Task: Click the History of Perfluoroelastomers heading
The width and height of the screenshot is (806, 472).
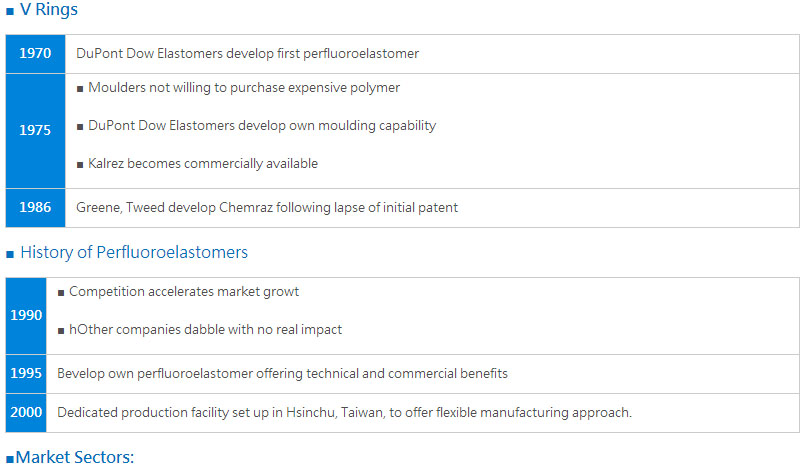Action: click(x=134, y=252)
